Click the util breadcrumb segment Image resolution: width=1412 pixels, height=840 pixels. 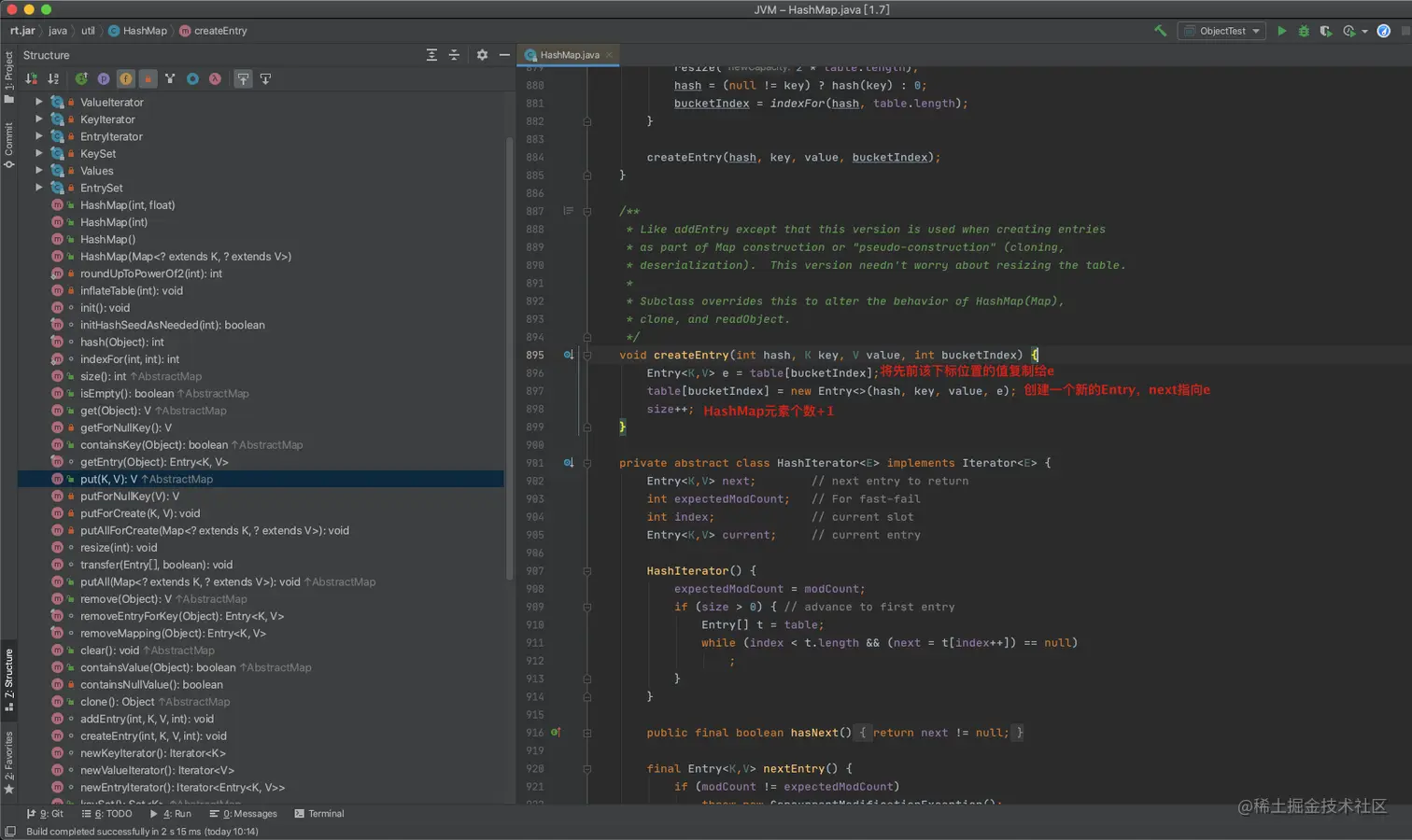(x=88, y=31)
